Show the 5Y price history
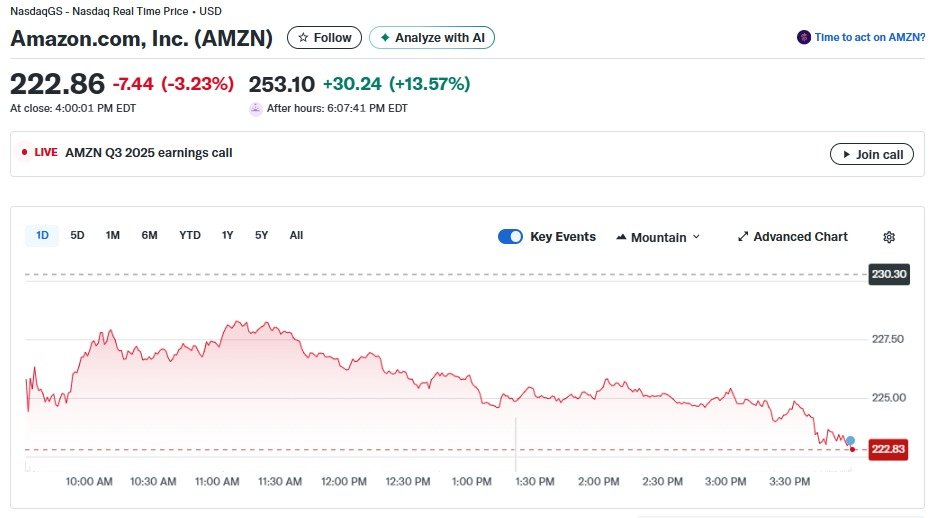The image size is (934, 518). point(261,236)
